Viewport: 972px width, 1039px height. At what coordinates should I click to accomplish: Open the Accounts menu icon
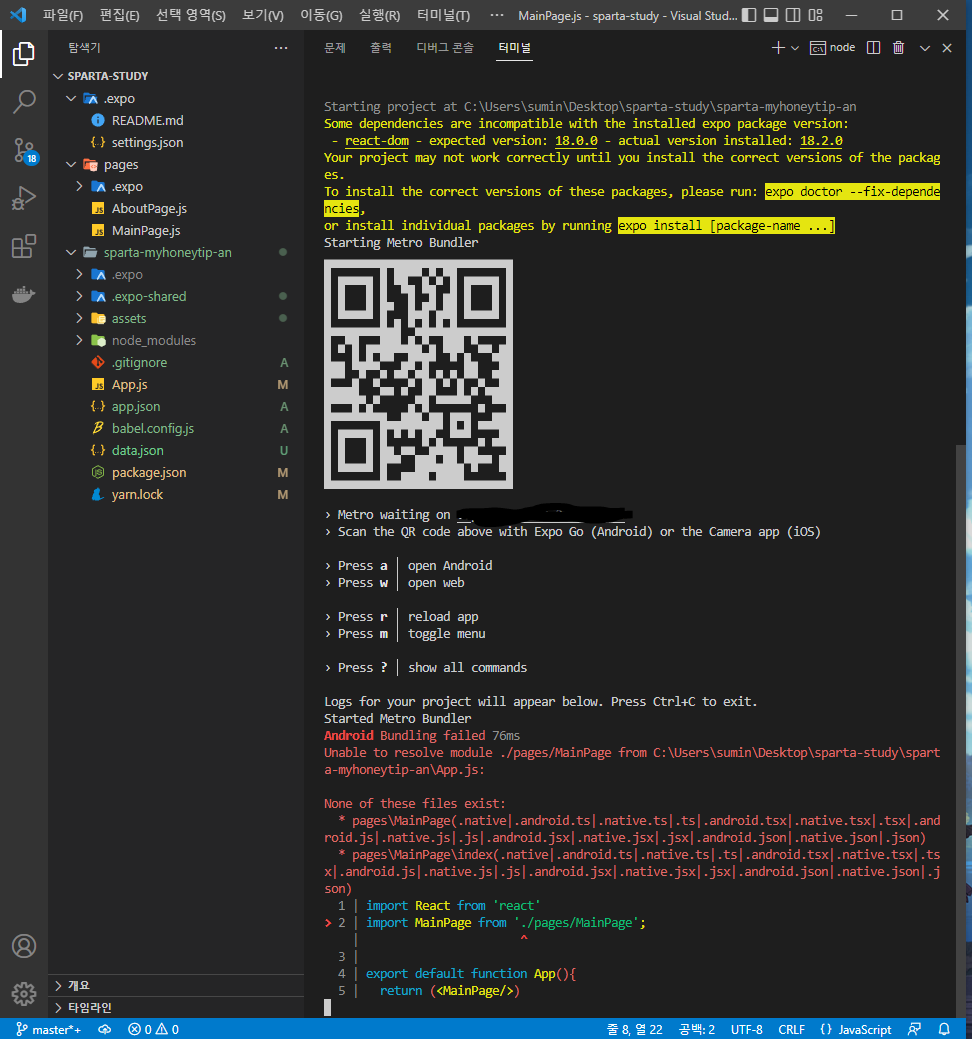click(x=24, y=946)
